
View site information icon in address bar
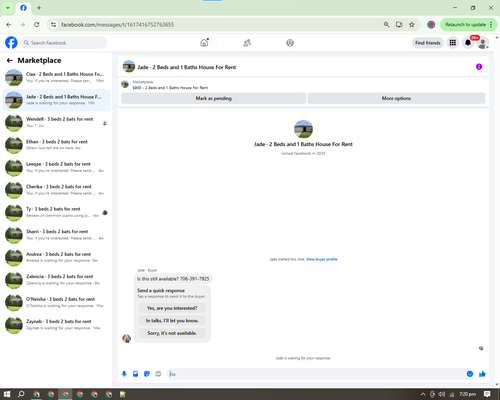[53, 25]
